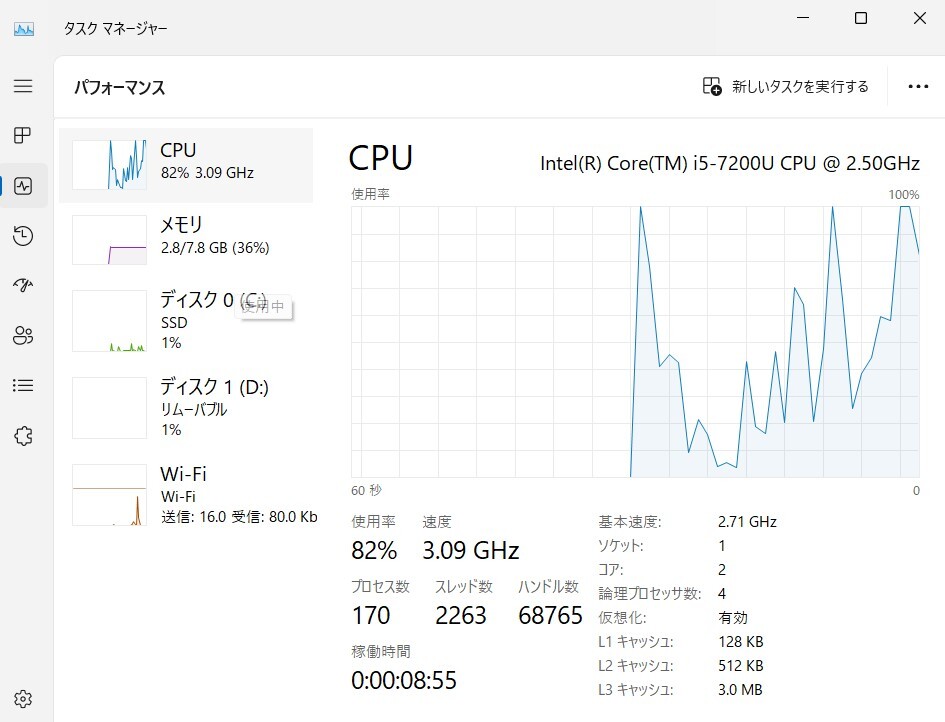Screen dimensions: 945x722
Task: Open Task Manager settings gear
Action: [23, 699]
